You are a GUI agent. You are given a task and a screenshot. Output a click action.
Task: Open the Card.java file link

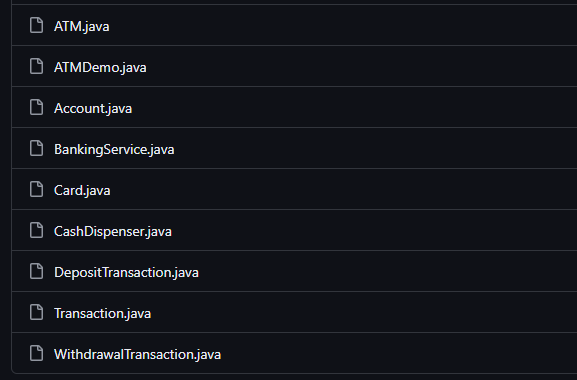pyautogui.click(x=82, y=191)
